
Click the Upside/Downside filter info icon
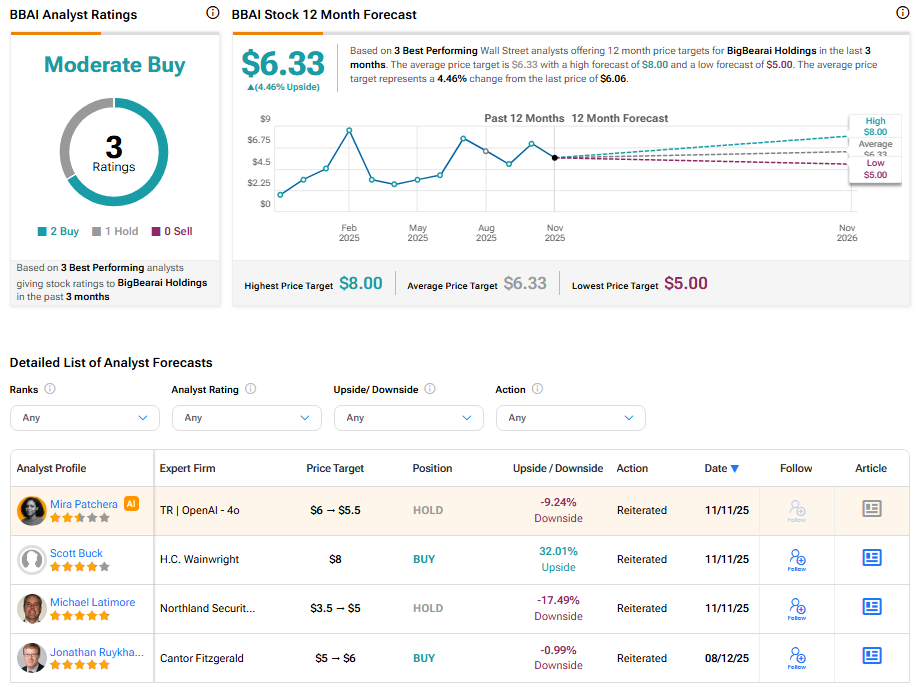[x=429, y=389]
